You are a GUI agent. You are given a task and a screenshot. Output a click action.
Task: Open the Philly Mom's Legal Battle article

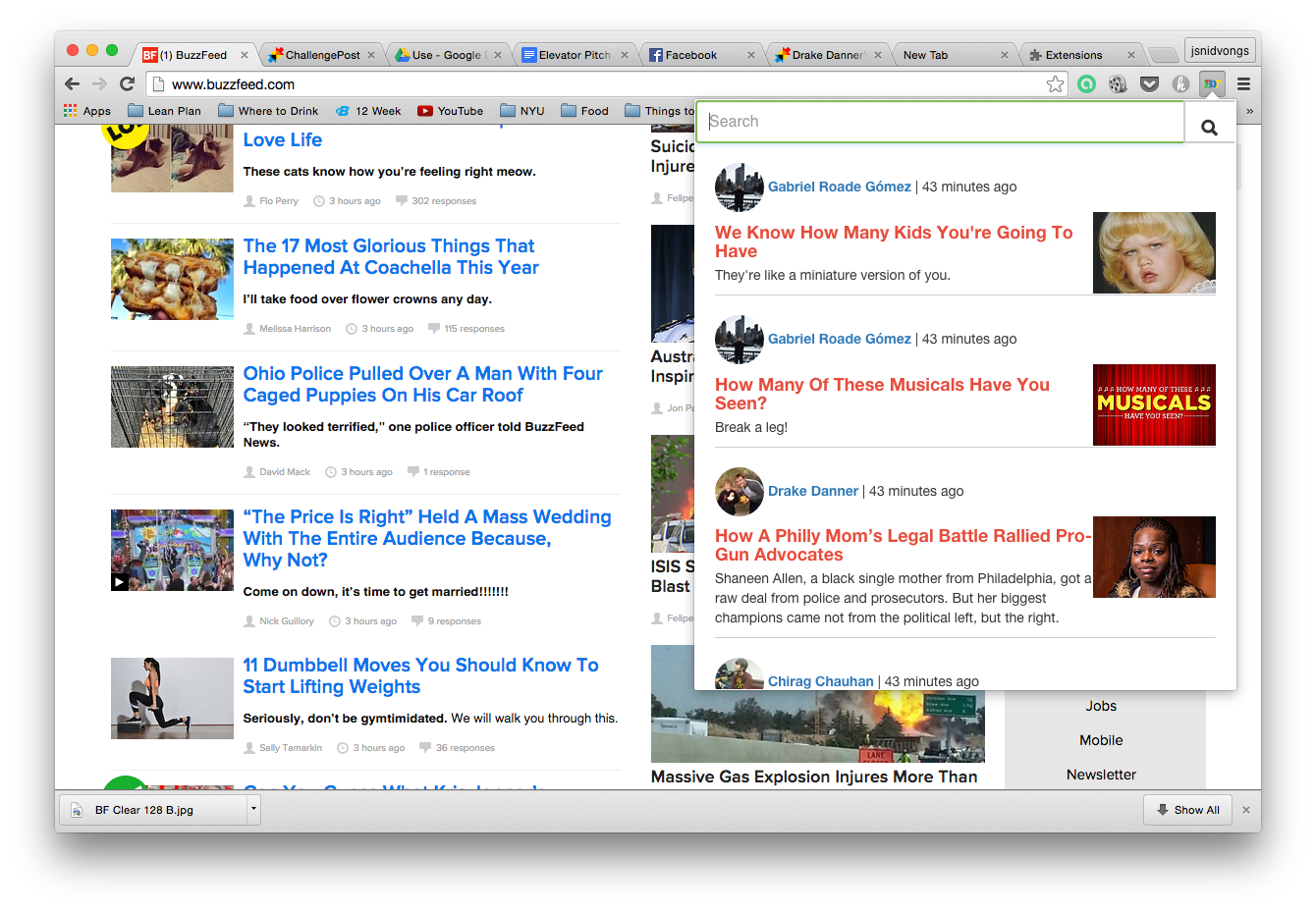pos(902,545)
